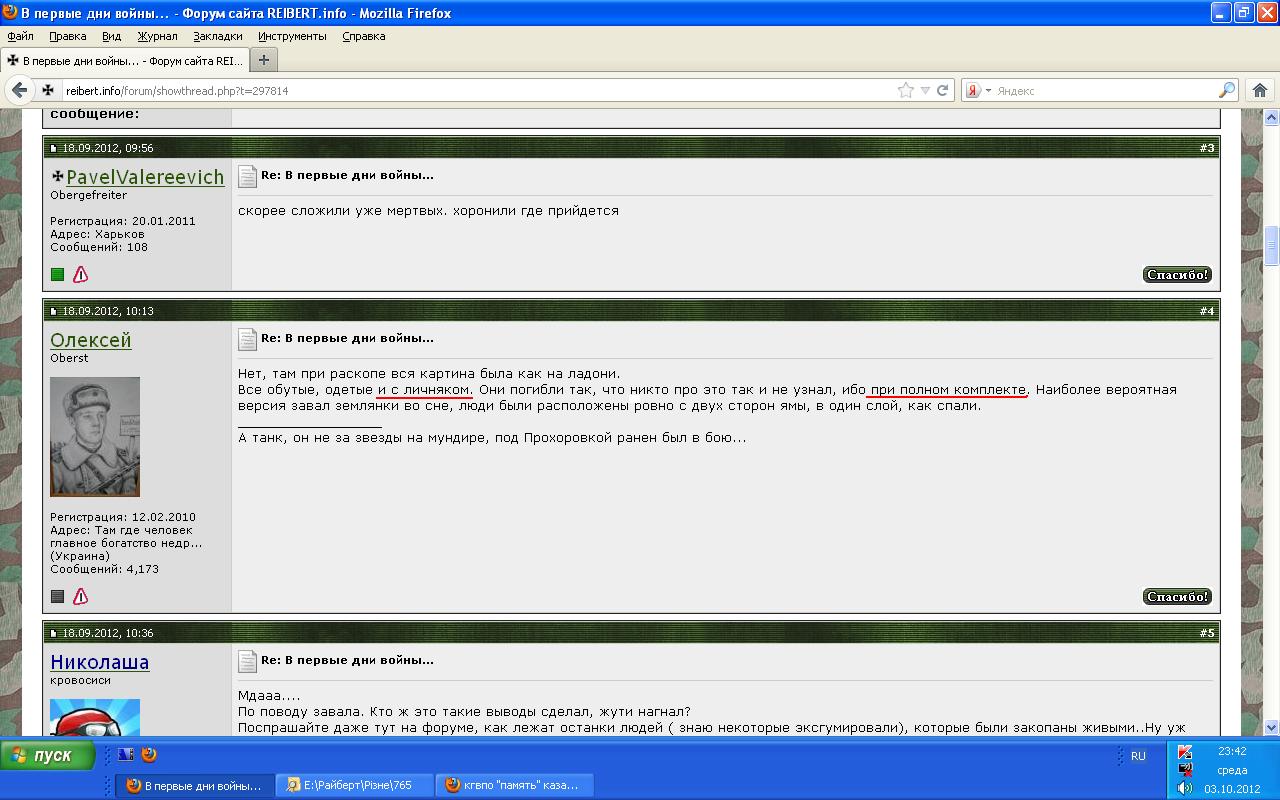The height and width of the screenshot is (800, 1280).
Task: Open the Правка menu
Action: tap(68, 36)
